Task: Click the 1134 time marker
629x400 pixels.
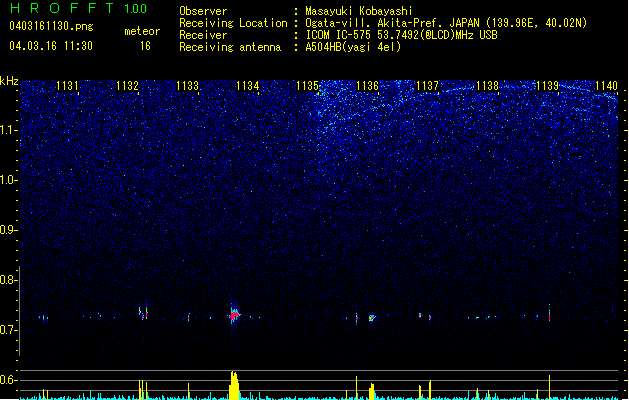Action: 248,85
